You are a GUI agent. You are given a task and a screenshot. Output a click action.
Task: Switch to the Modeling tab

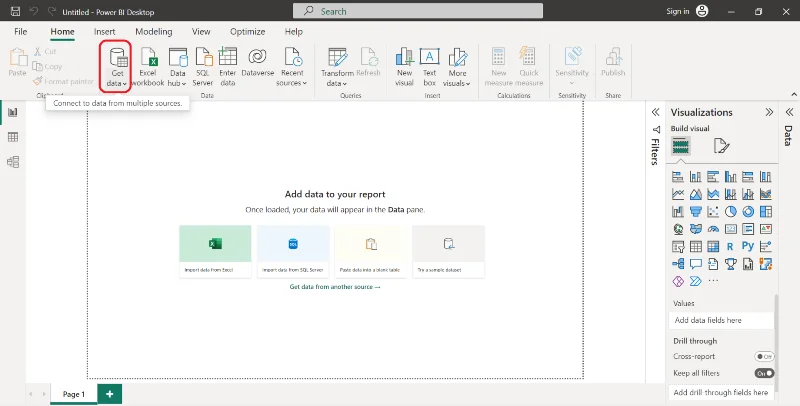click(154, 32)
